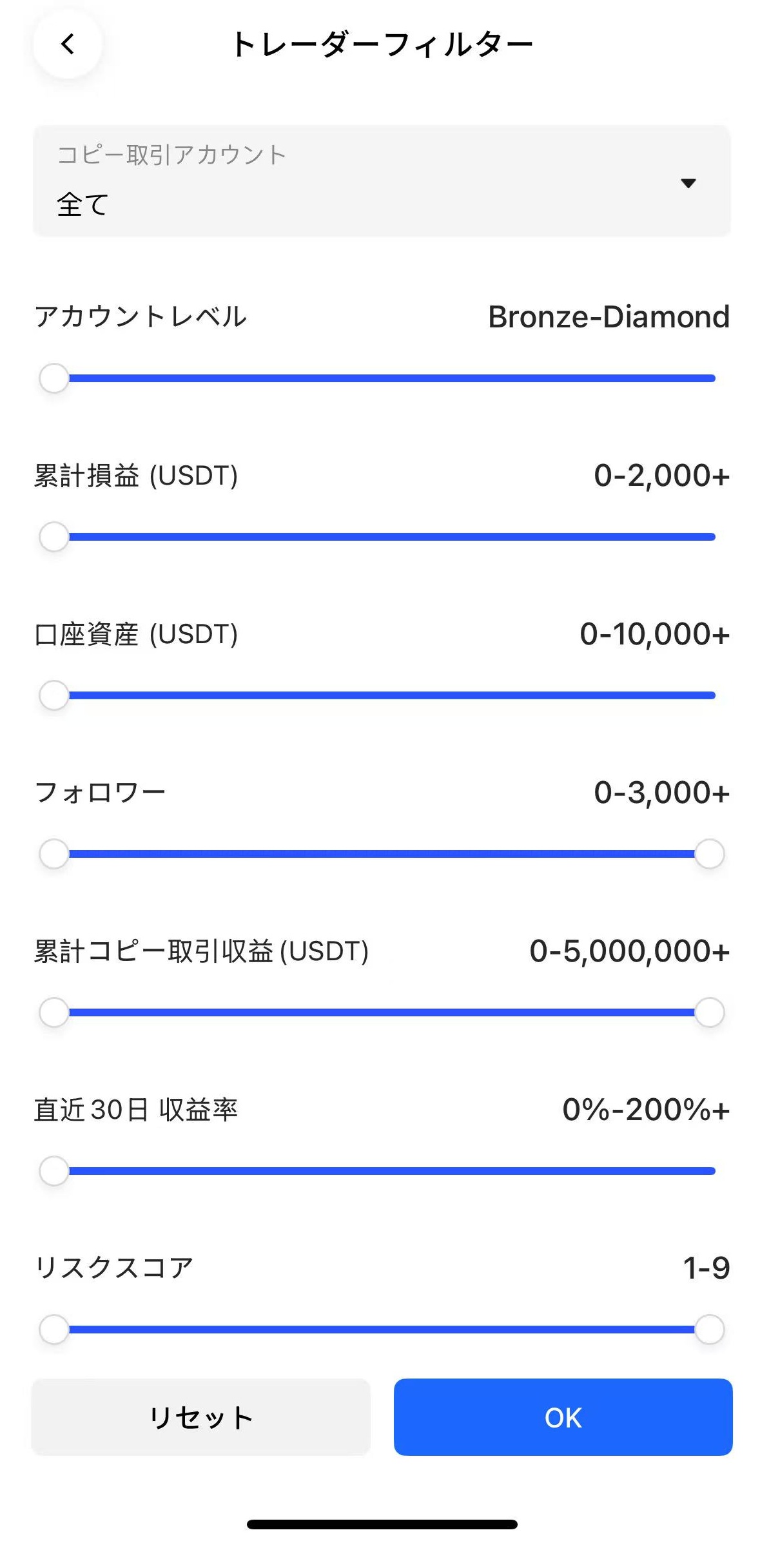Tap the back arrow icon
Image resolution: width=760 pixels, height=1568 pixels.
click(68, 44)
